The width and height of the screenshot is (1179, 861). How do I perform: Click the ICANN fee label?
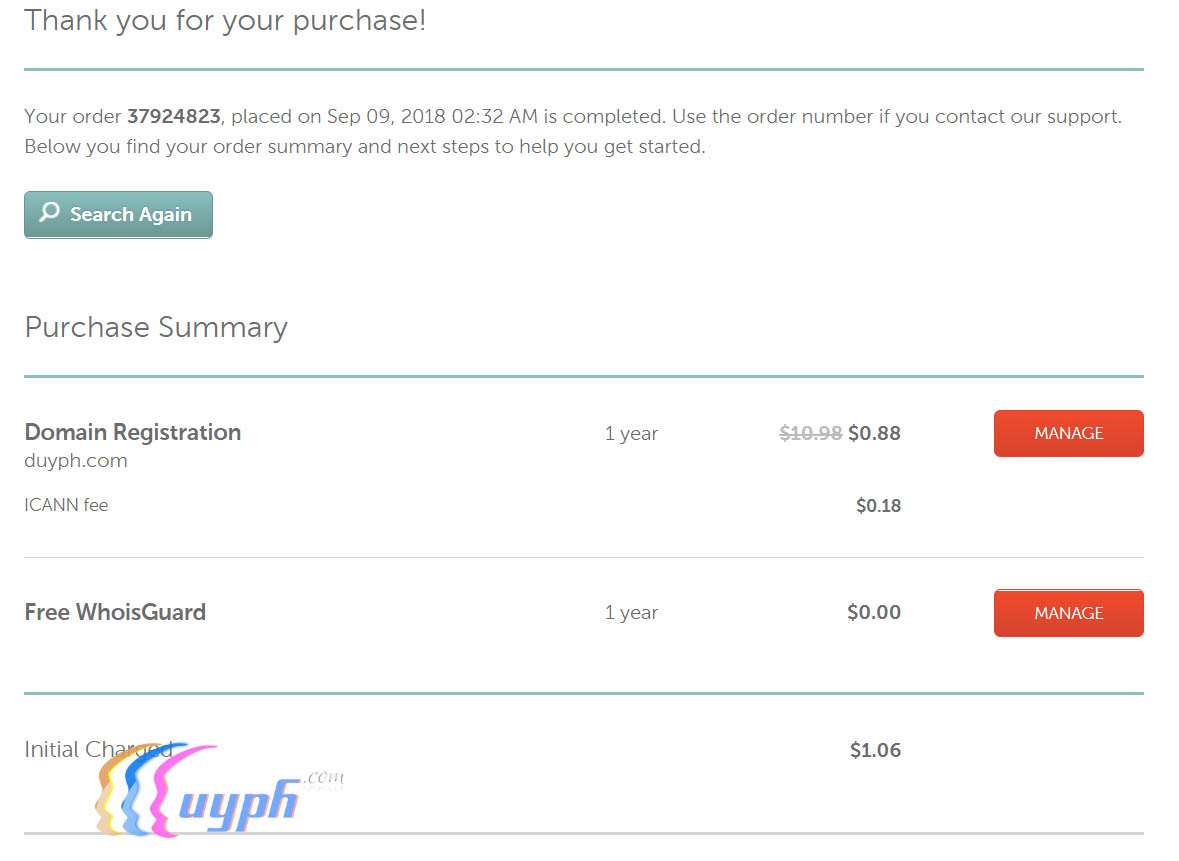(x=66, y=505)
